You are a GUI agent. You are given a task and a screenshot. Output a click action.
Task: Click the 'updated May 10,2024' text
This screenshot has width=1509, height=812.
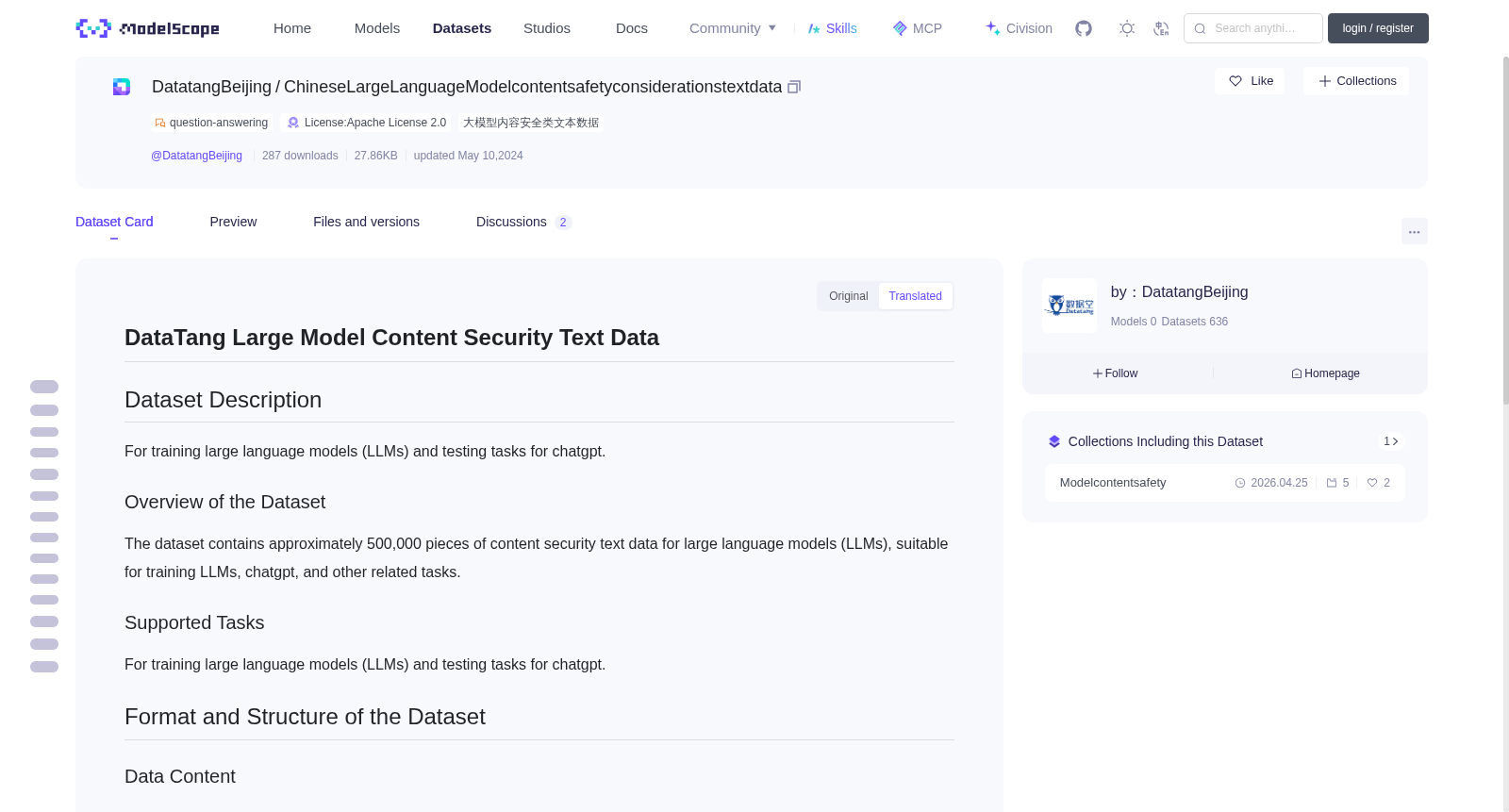[468, 156]
